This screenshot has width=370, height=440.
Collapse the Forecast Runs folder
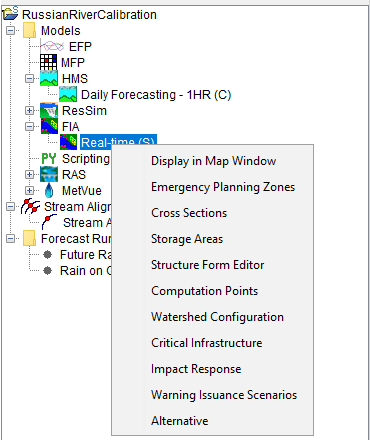(11, 238)
